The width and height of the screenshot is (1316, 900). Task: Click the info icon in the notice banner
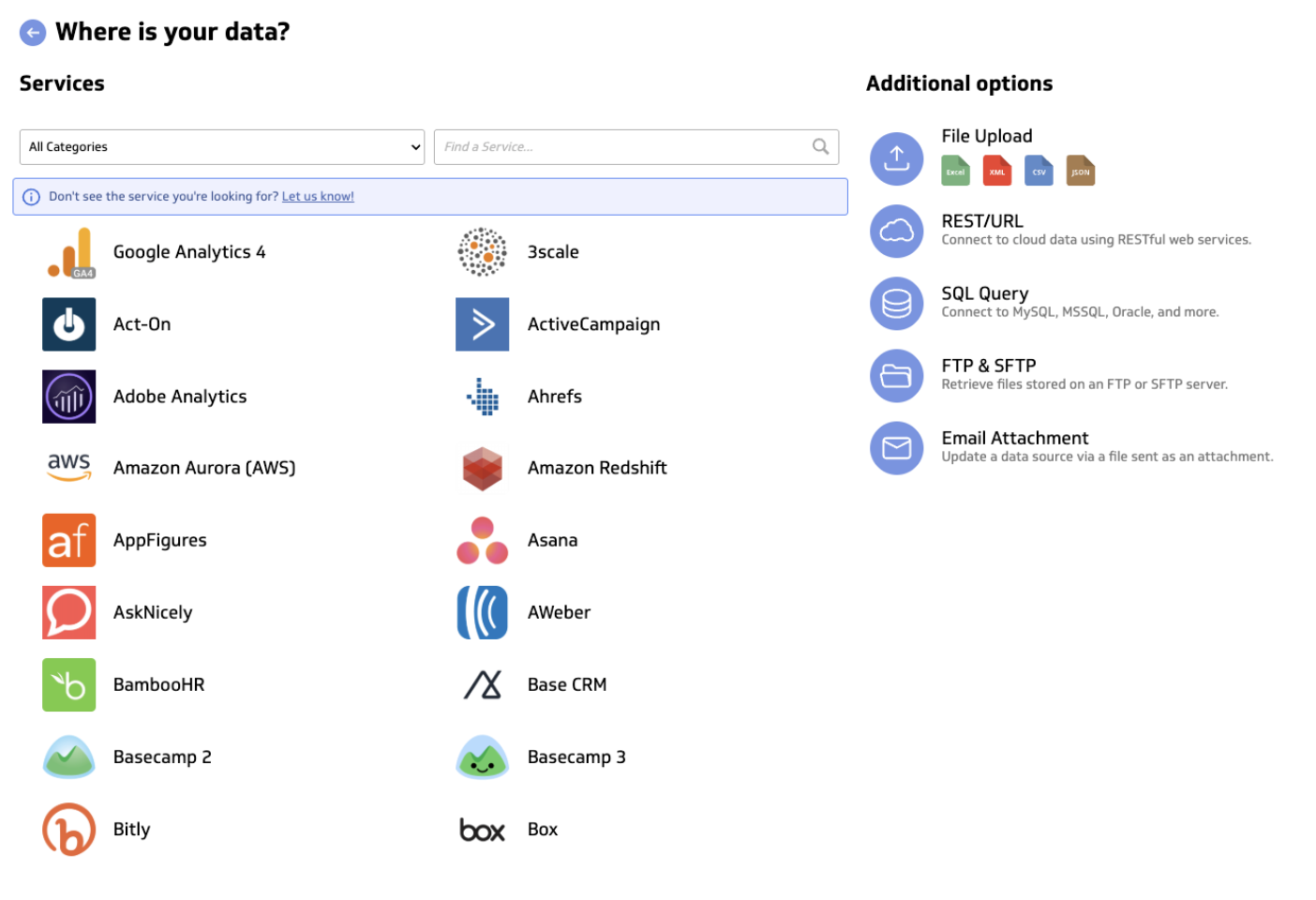(31, 196)
